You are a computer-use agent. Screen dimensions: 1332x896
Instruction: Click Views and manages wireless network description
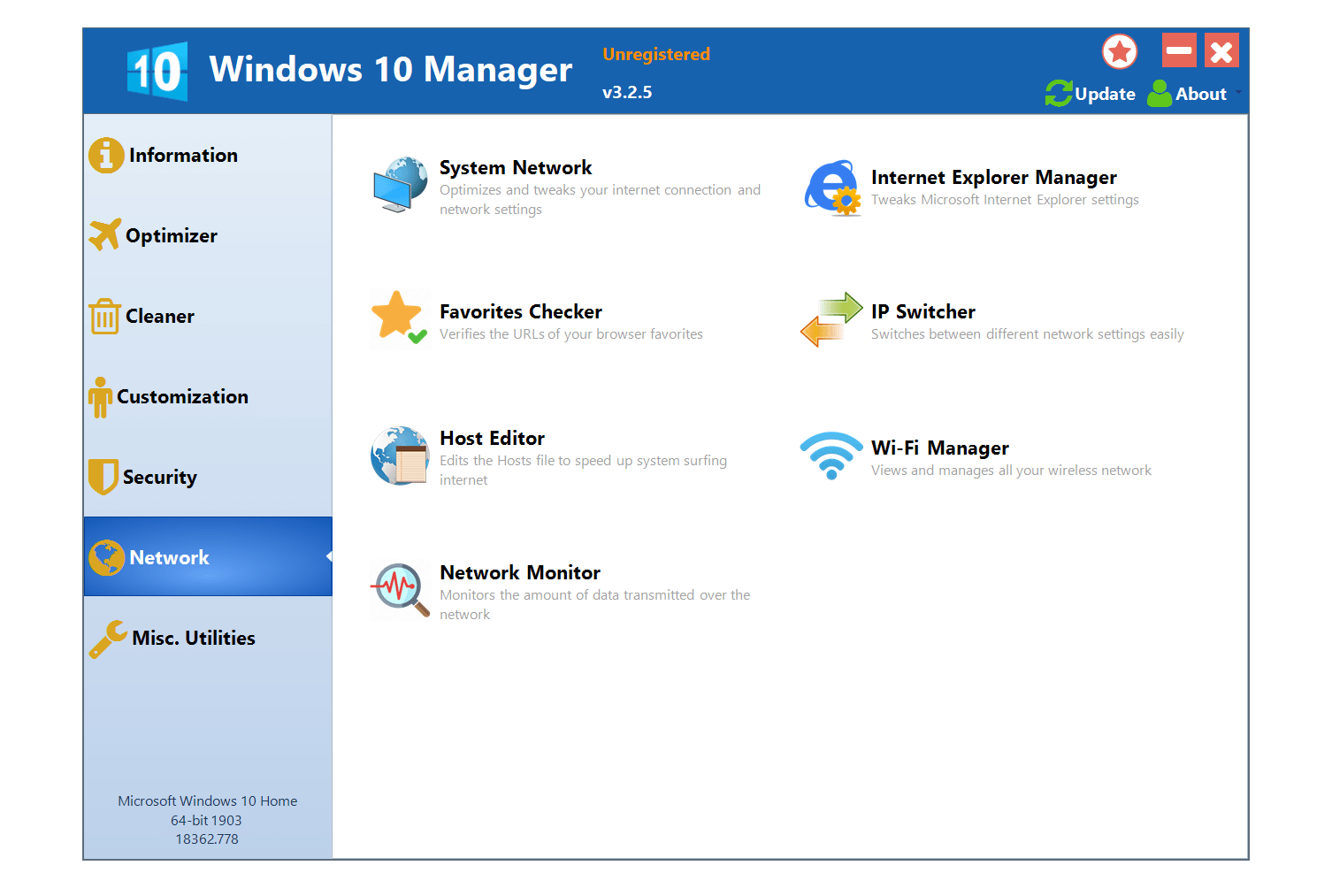(1011, 471)
